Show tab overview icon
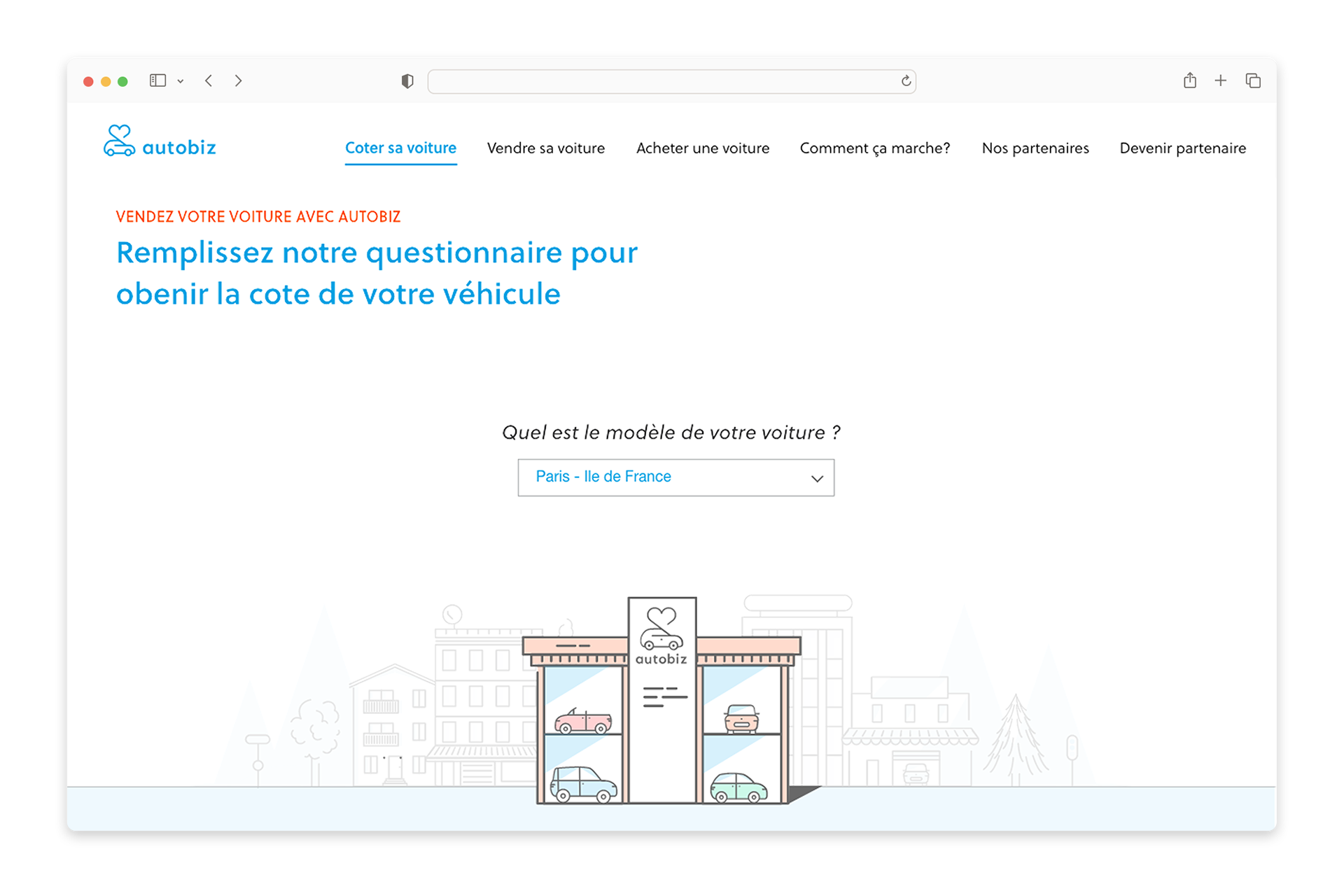The image size is (1344, 896). click(x=1253, y=81)
